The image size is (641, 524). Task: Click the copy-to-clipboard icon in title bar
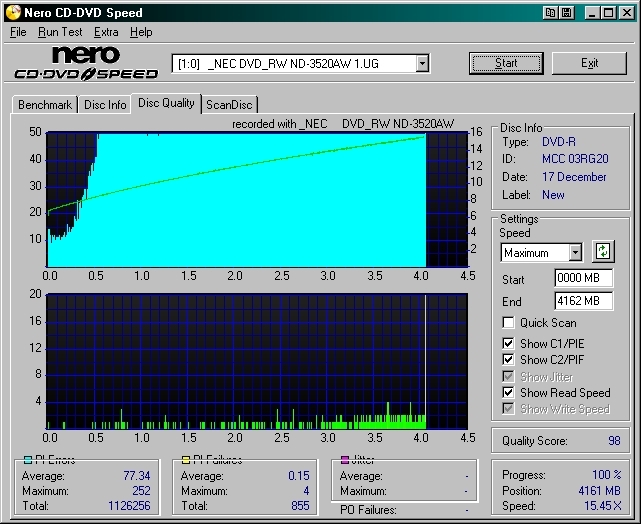click(550, 13)
